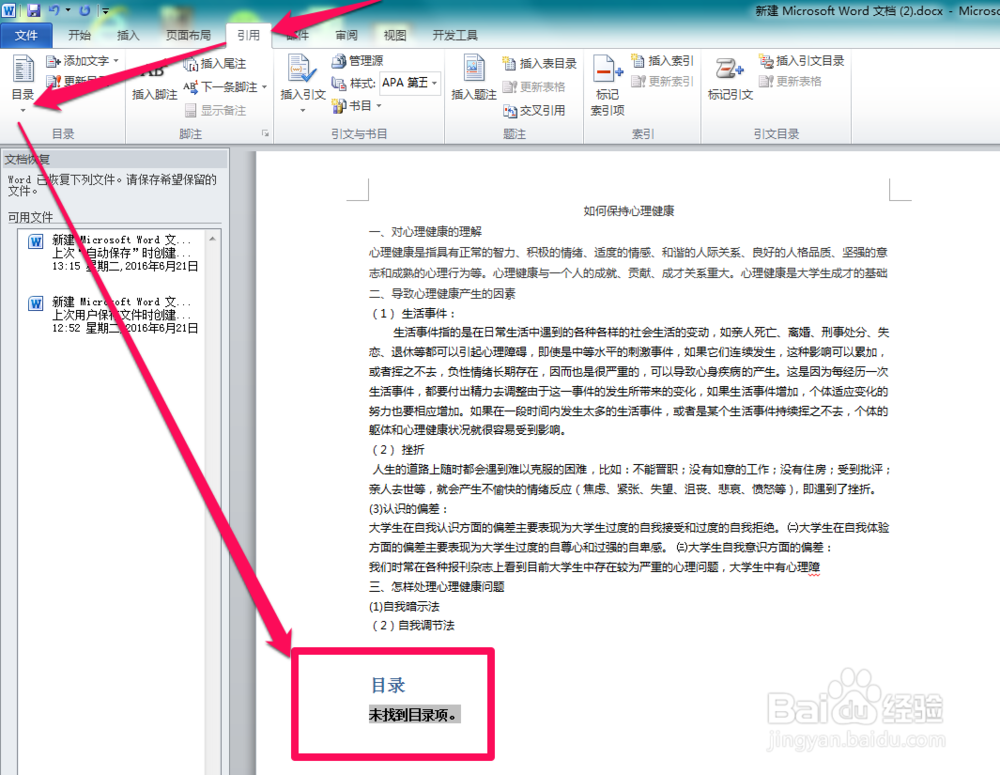The width and height of the screenshot is (1000, 775).
Task: Open the 脚注 group dialog launcher
Action: click(x=265, y=133)
